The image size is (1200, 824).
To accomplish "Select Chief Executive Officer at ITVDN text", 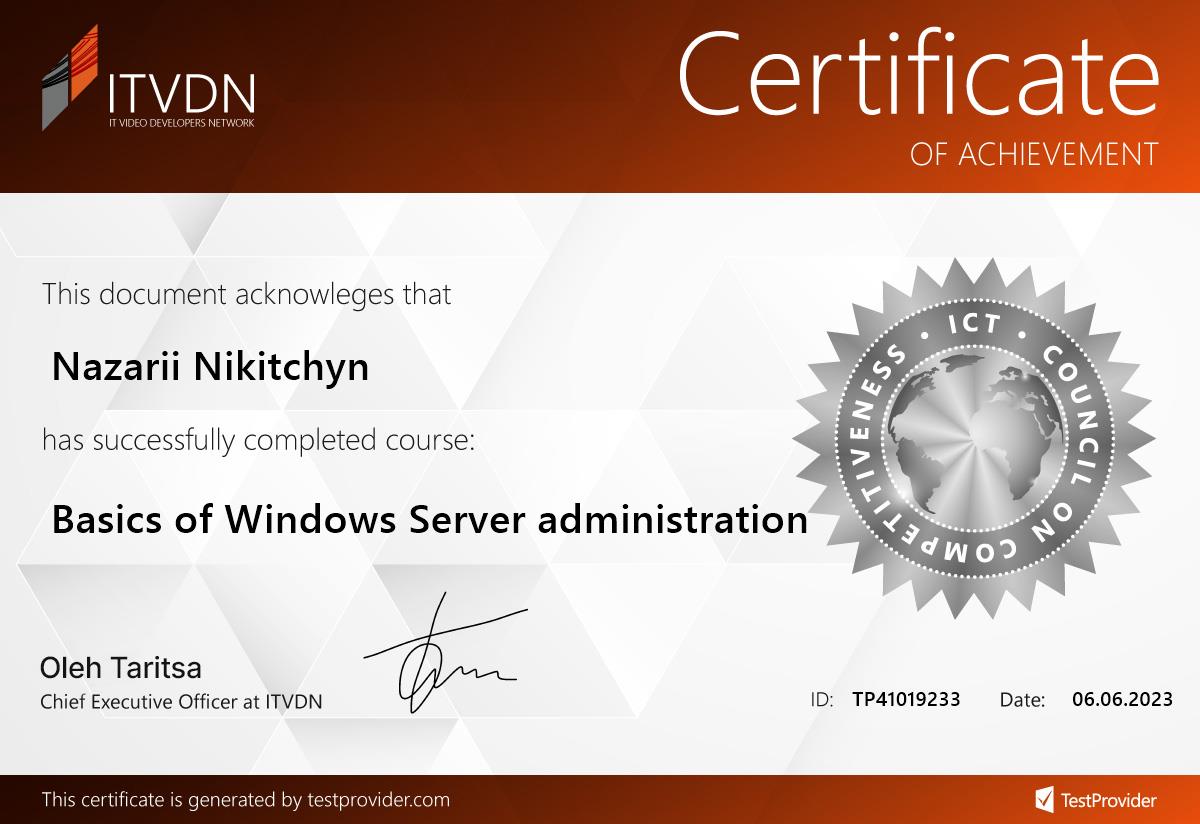I will pyautogui.click(x=181, y=702).
